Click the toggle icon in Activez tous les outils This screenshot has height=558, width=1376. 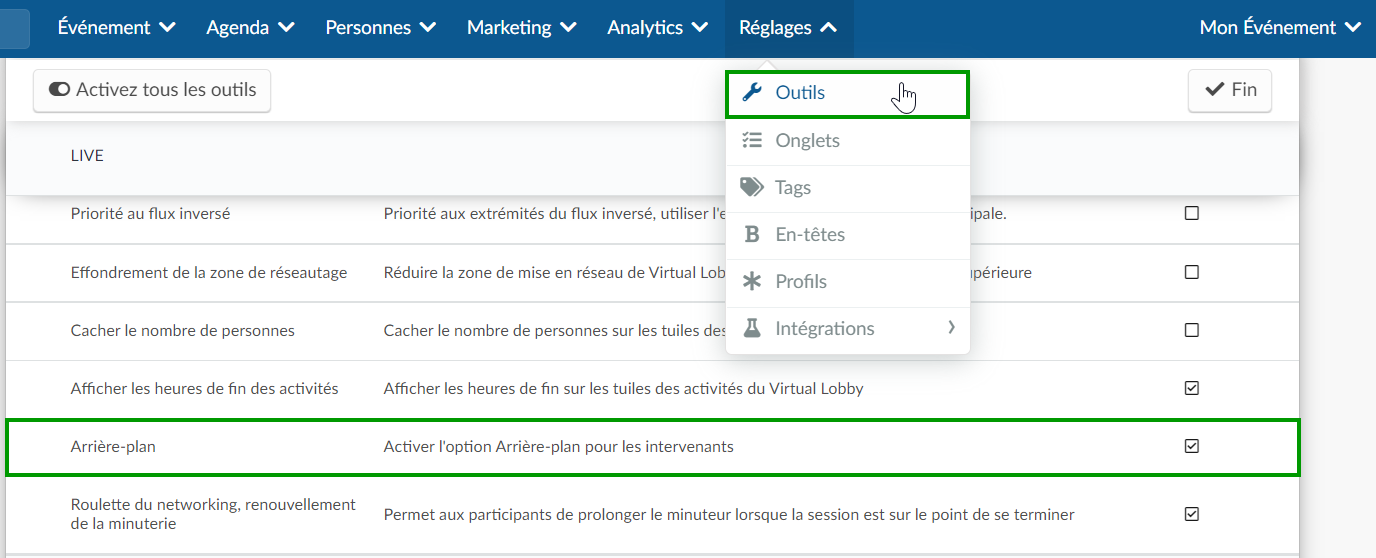[x=59, y=90]
